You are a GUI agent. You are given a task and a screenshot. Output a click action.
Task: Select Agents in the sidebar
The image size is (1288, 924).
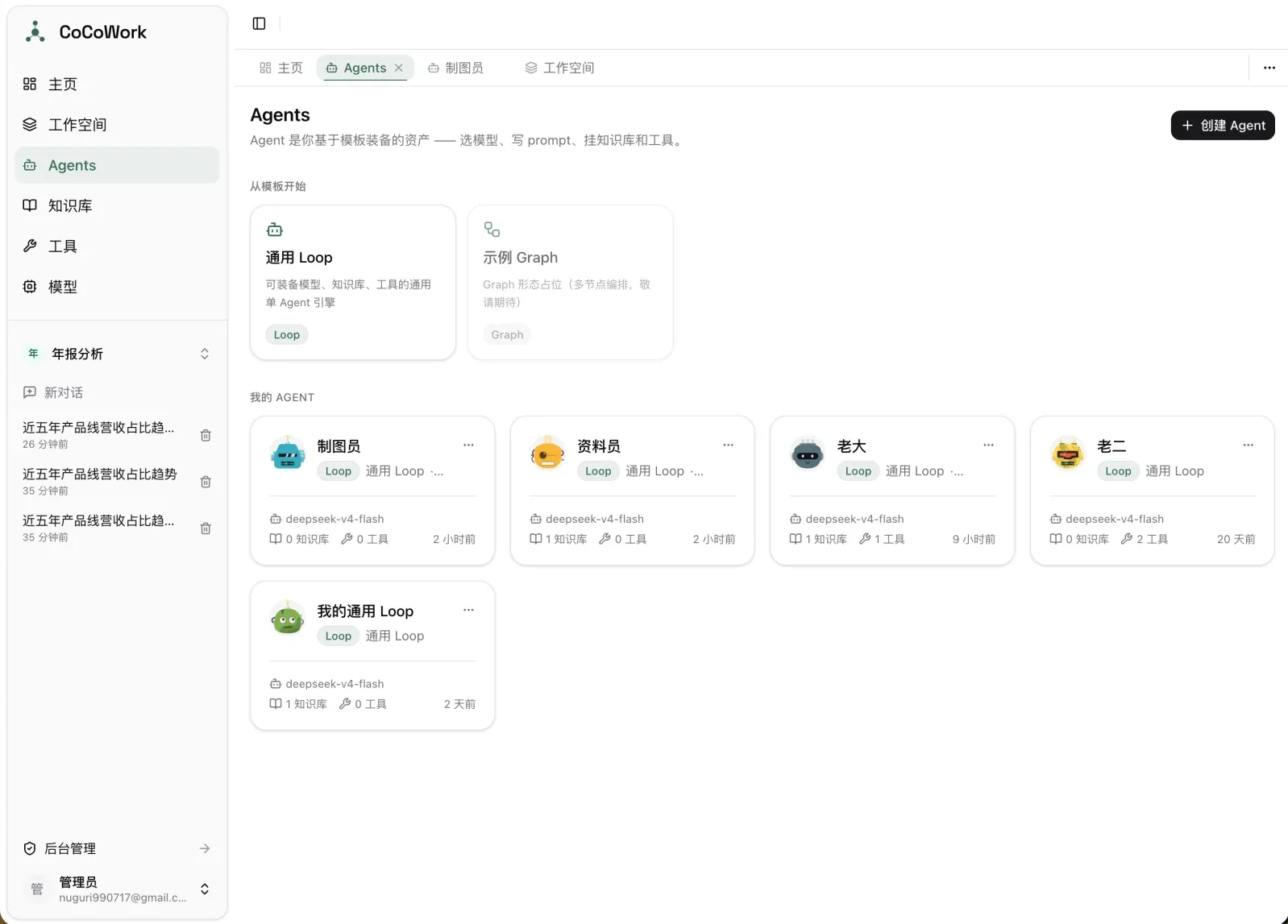click(x=117, y=165)
